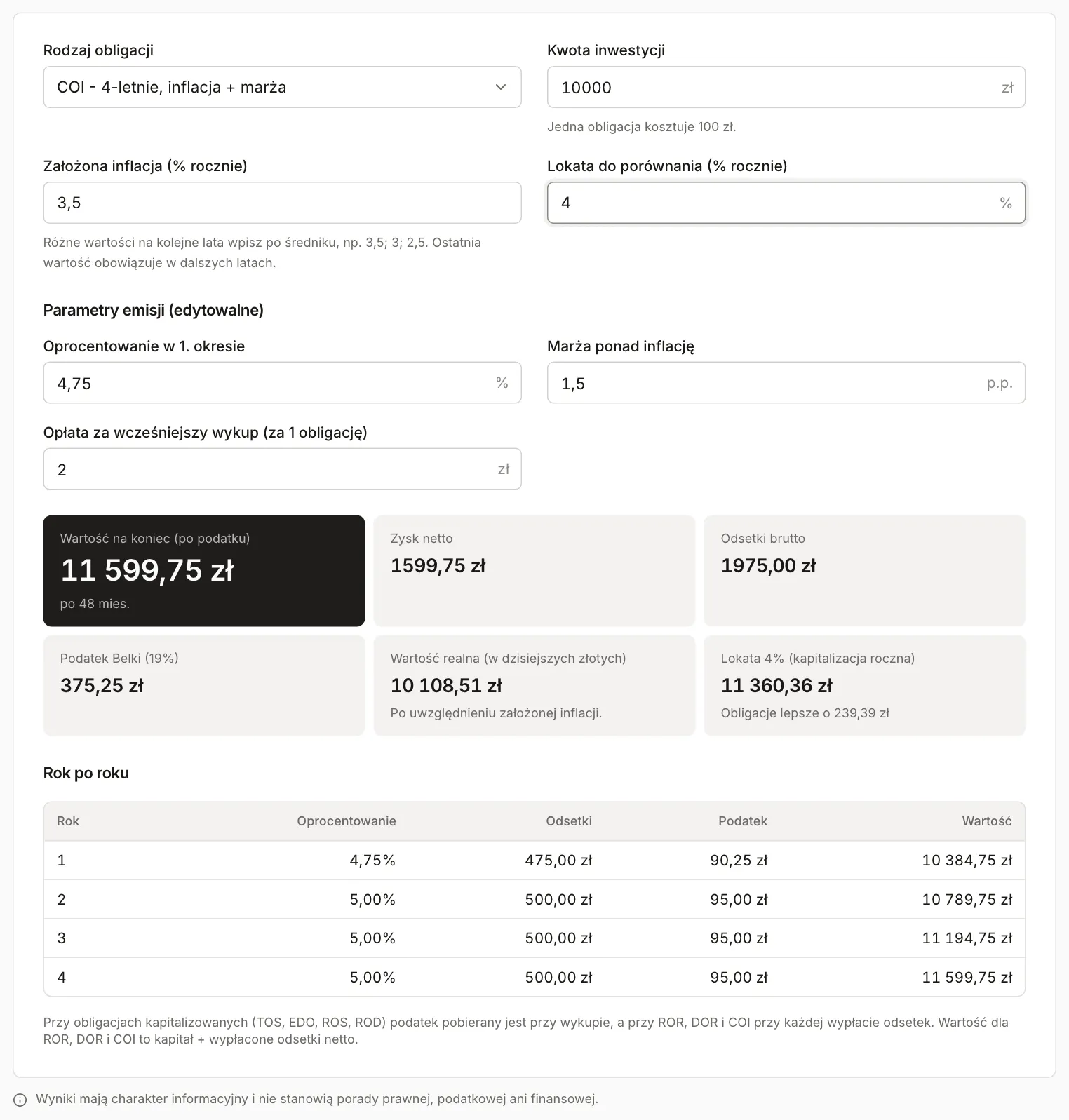Click the Zysk netto result card
This screenshot has width=1069, height=1120.
[x=534, y=571]
